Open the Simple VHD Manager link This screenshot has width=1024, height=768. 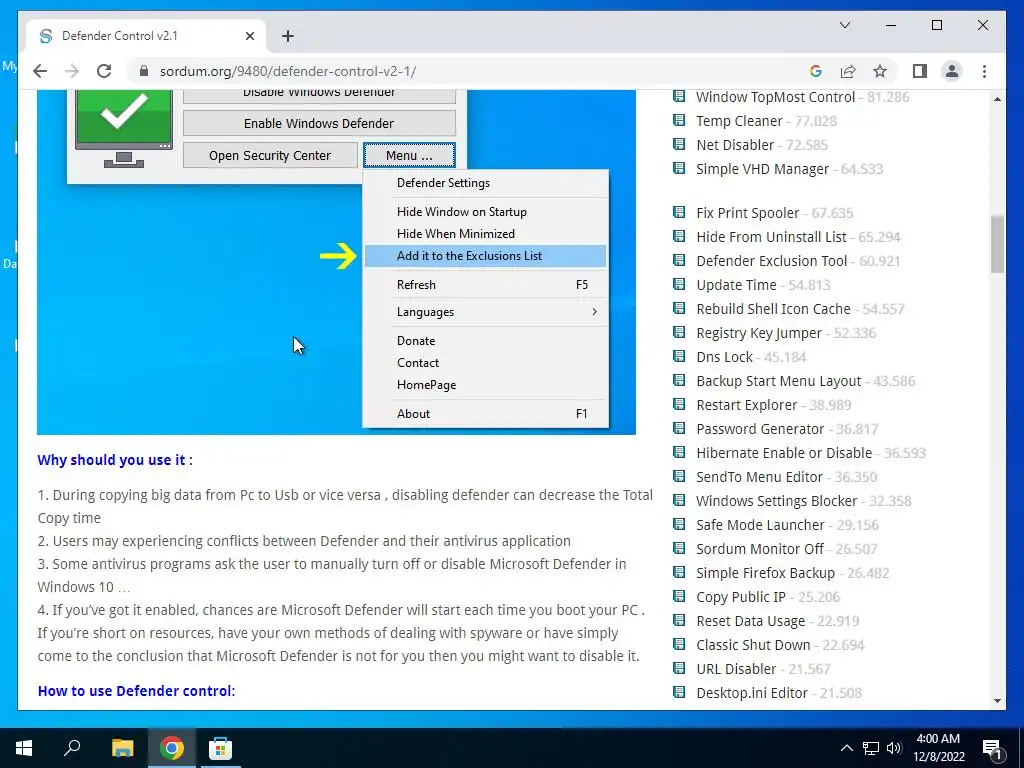[762, 169]
